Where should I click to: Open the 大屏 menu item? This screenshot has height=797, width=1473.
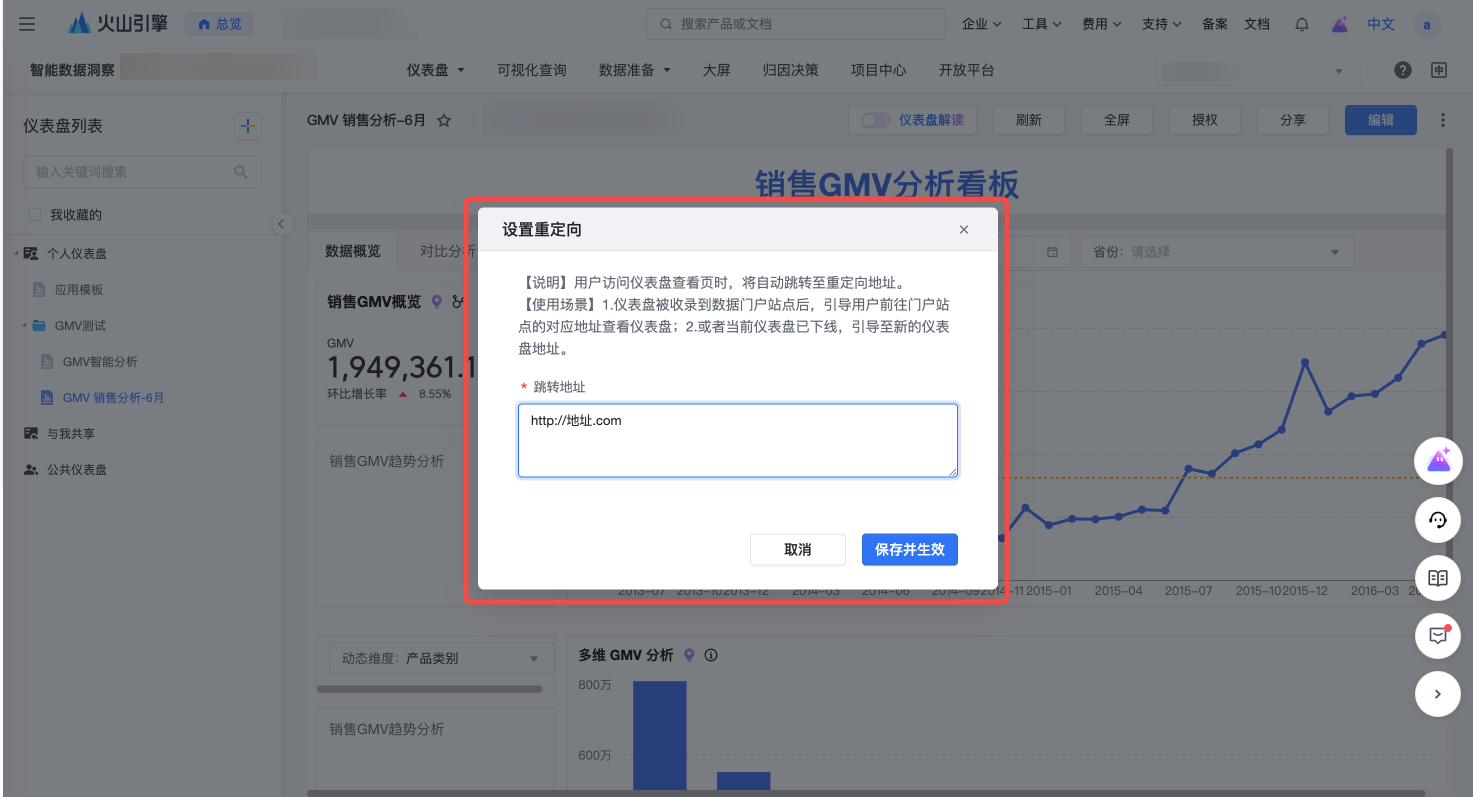(716, 70)
